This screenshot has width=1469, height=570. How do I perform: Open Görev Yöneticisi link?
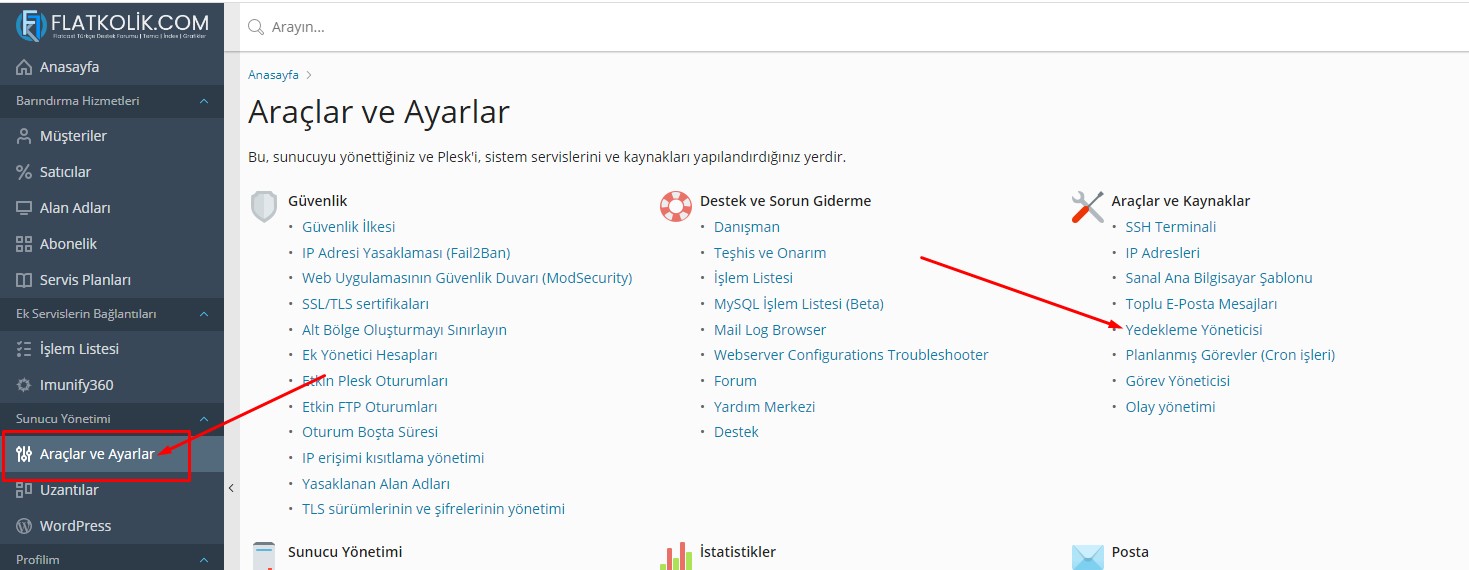pyautogui.click(x=1178, y=381)
